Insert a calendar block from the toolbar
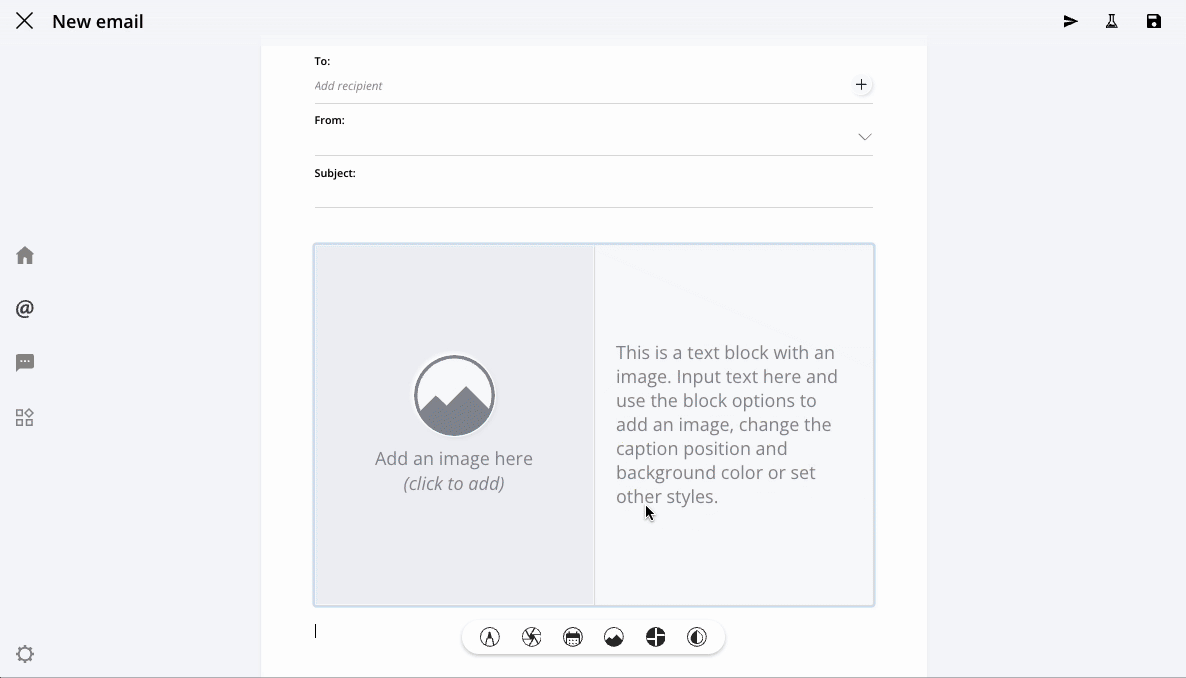This screenshot has height=678, width=1186. click(x=573, y=637)
